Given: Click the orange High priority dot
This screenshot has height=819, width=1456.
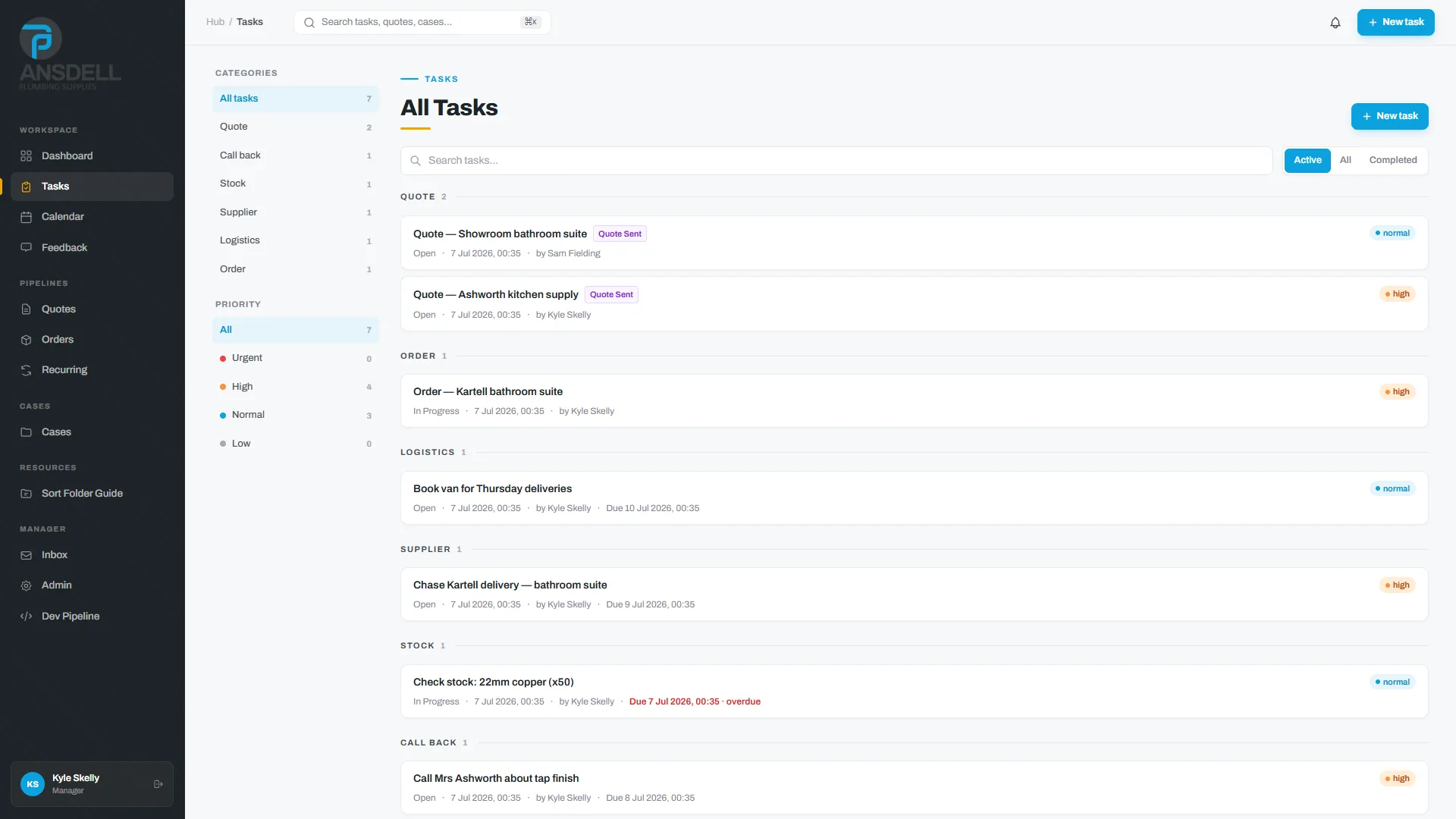Looking at the screenshot, I should pyautogui.click(x=223, y=387).
